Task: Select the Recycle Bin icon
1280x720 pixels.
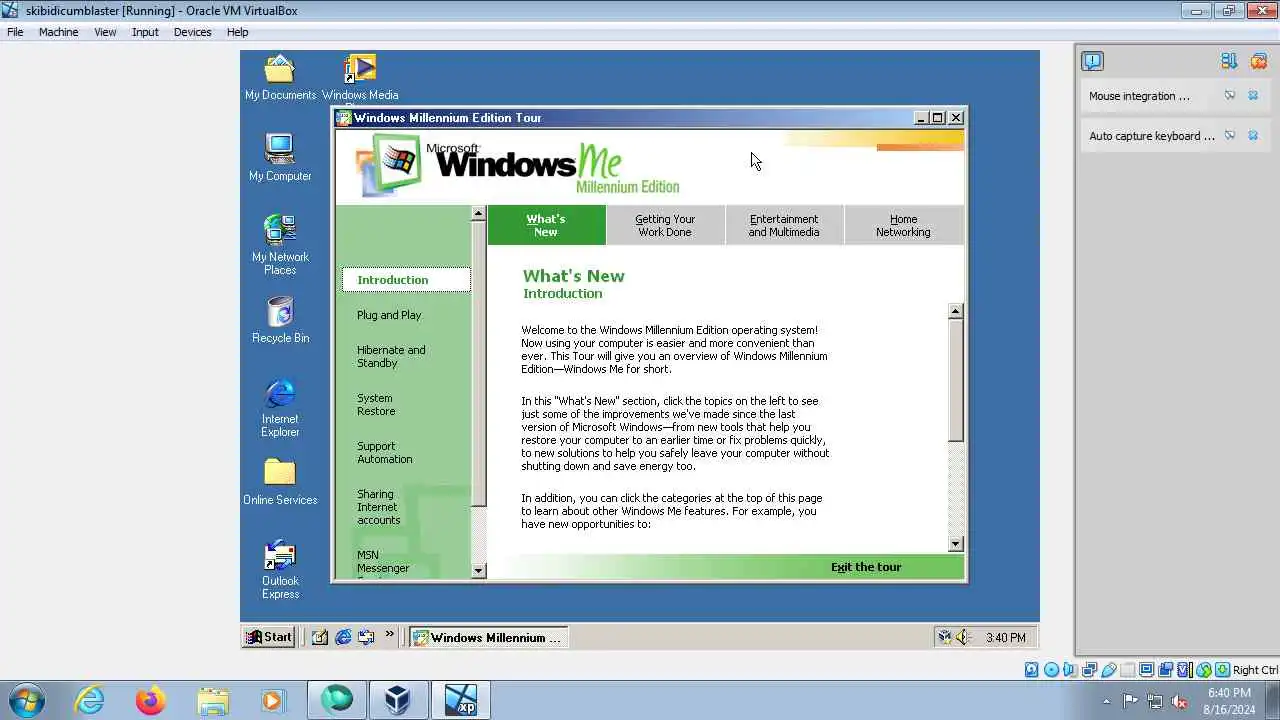Action: click(x=280, y=320)
